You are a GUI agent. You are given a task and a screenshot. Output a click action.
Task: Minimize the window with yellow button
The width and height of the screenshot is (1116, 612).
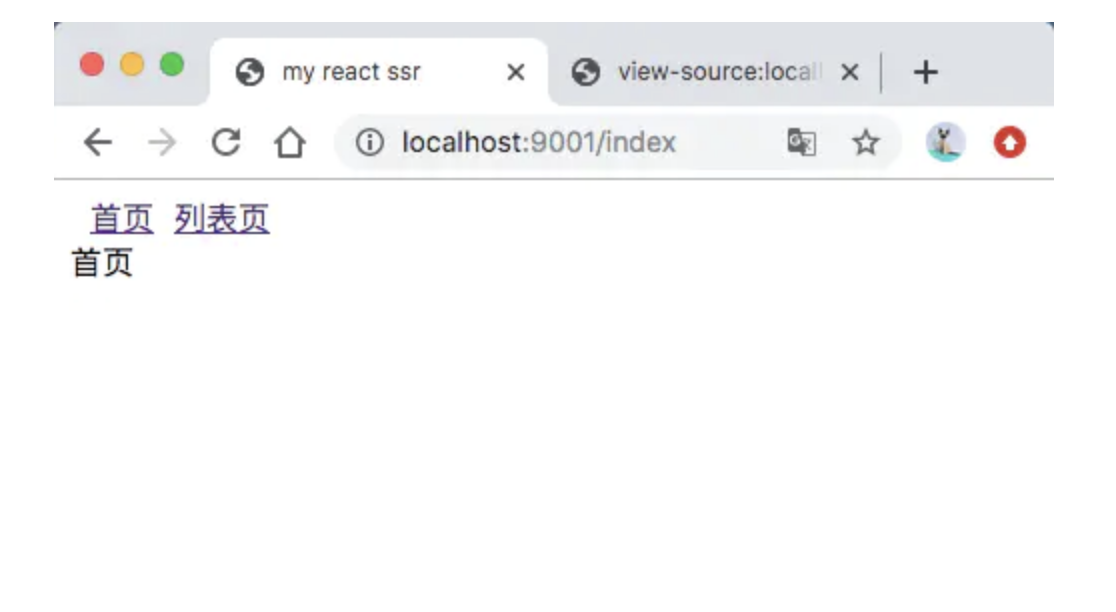click(x=132, y=65)
